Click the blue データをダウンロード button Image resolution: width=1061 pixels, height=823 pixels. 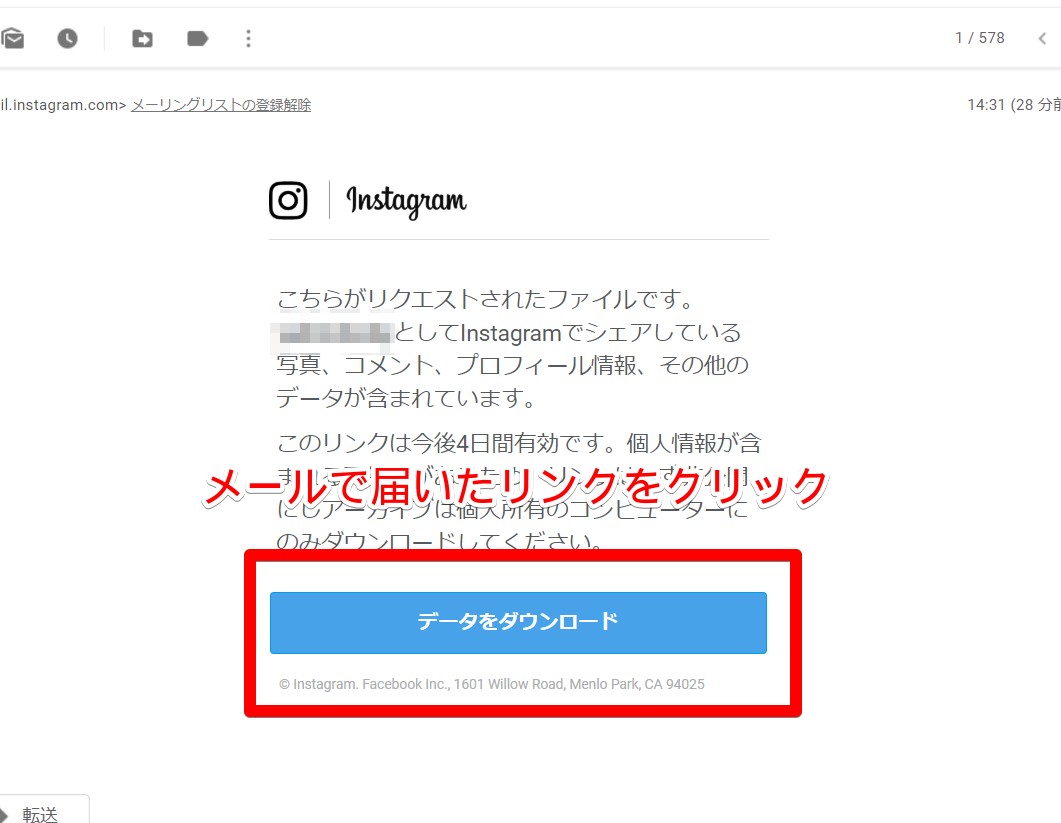pyautogui.click(x=518, y=623)
